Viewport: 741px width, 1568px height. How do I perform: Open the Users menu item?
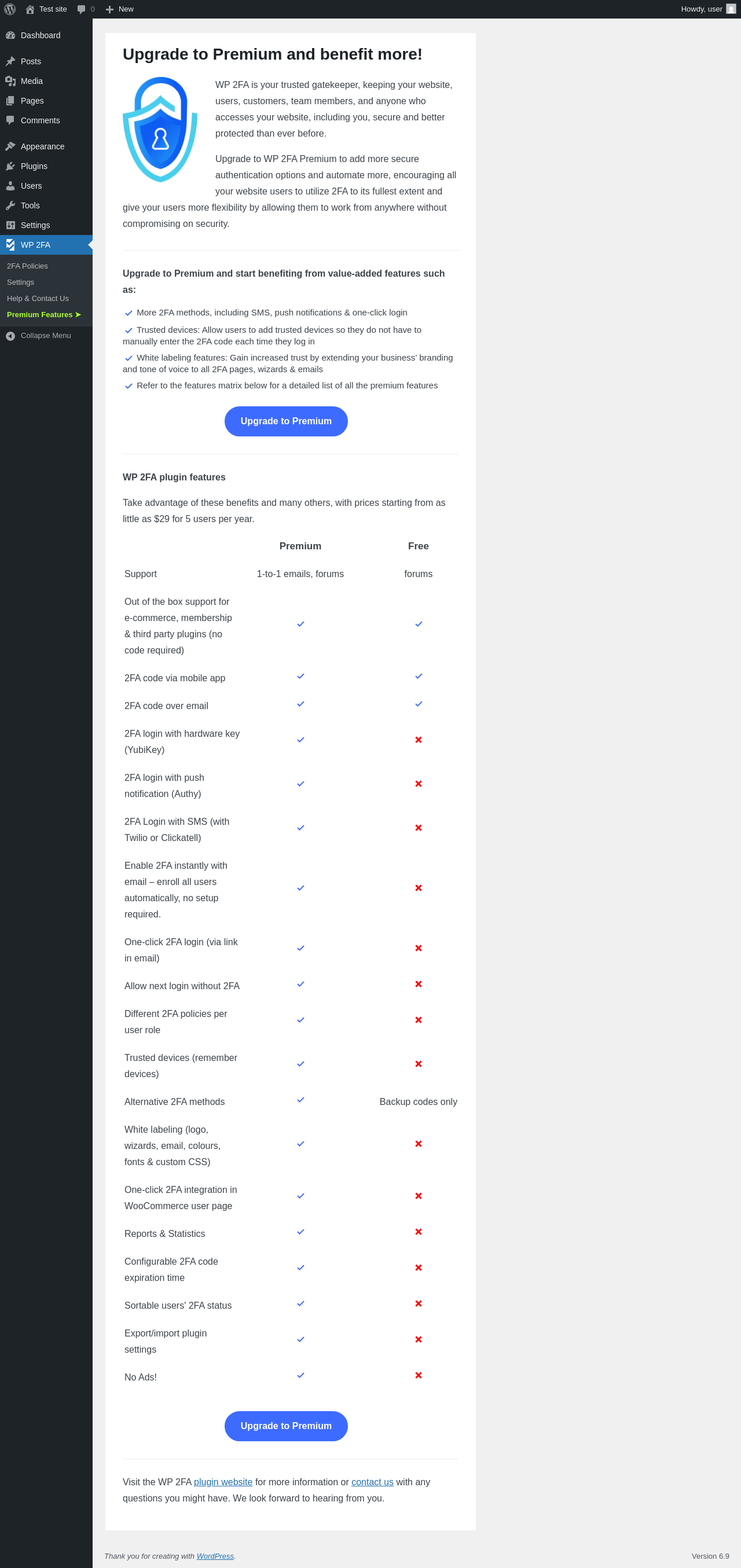point(31,186)
